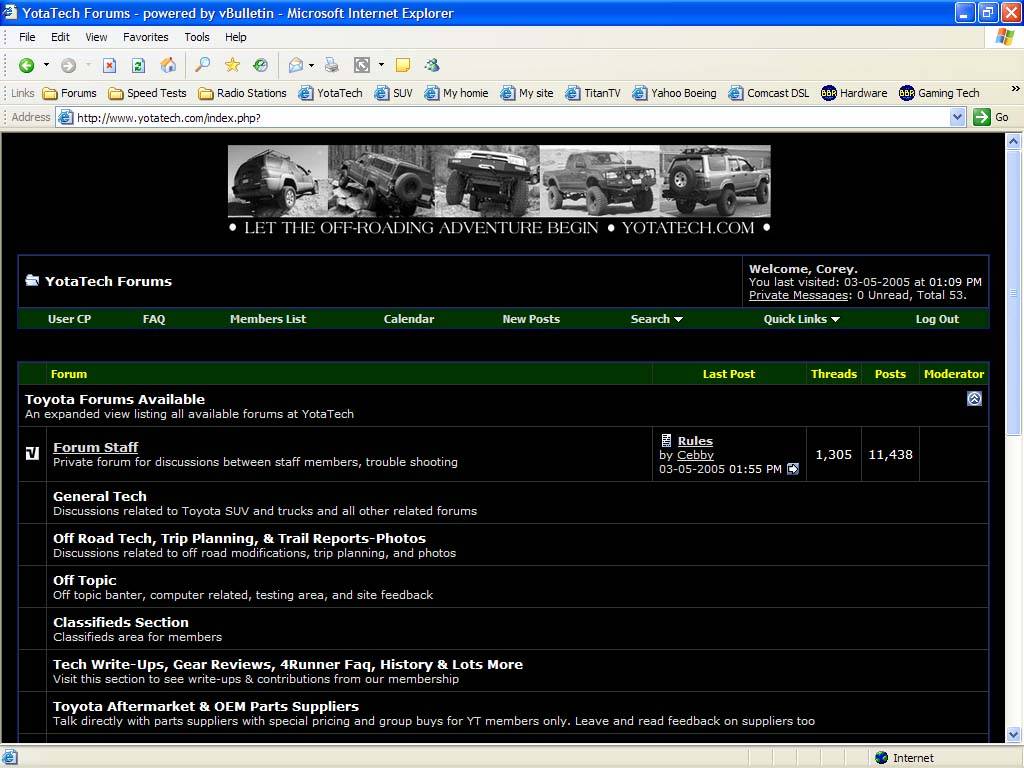Open the Tools menu

197,37
